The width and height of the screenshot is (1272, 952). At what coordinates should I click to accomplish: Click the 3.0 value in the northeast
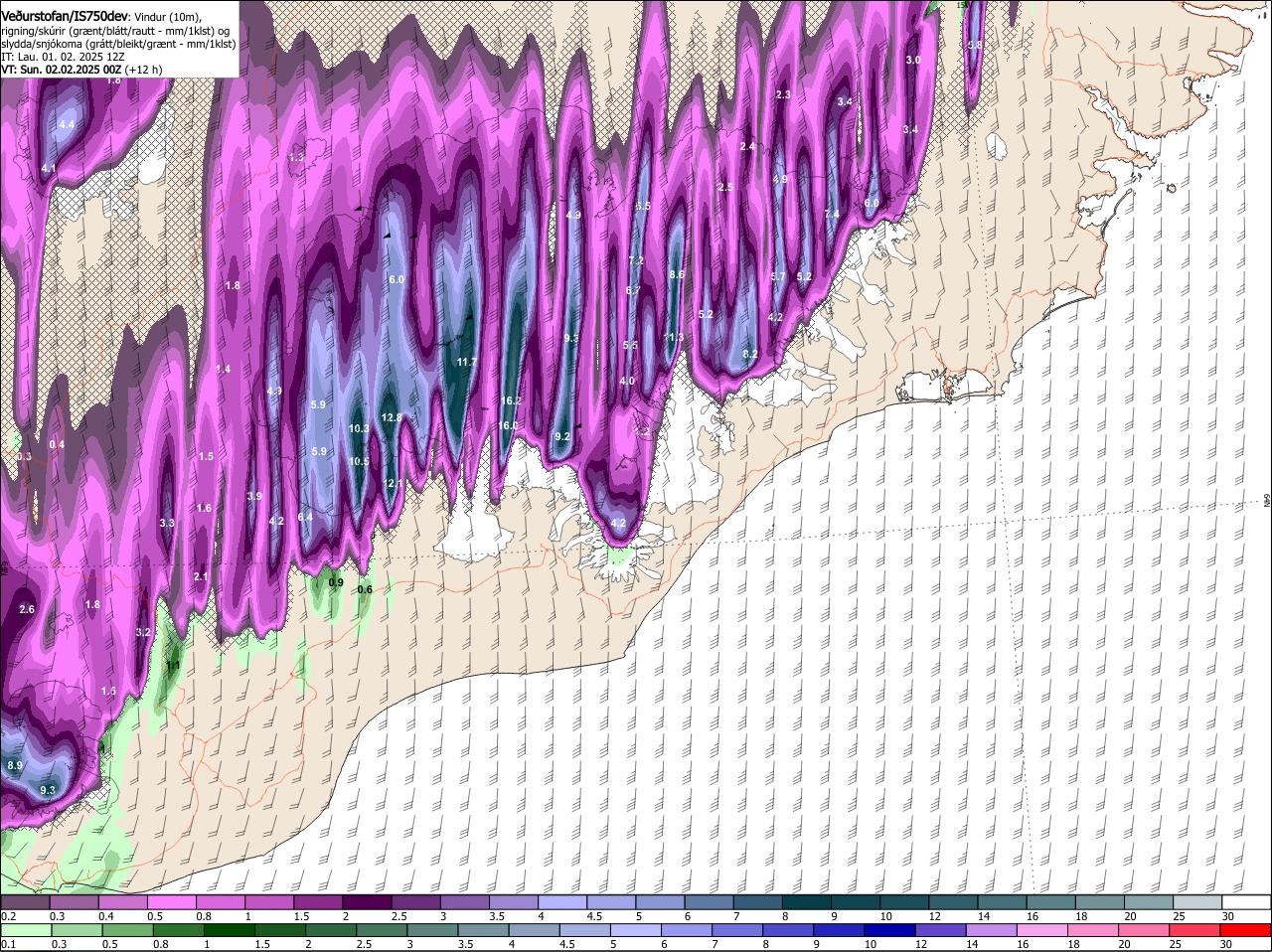pyautogui.click(x=913, y=61)
